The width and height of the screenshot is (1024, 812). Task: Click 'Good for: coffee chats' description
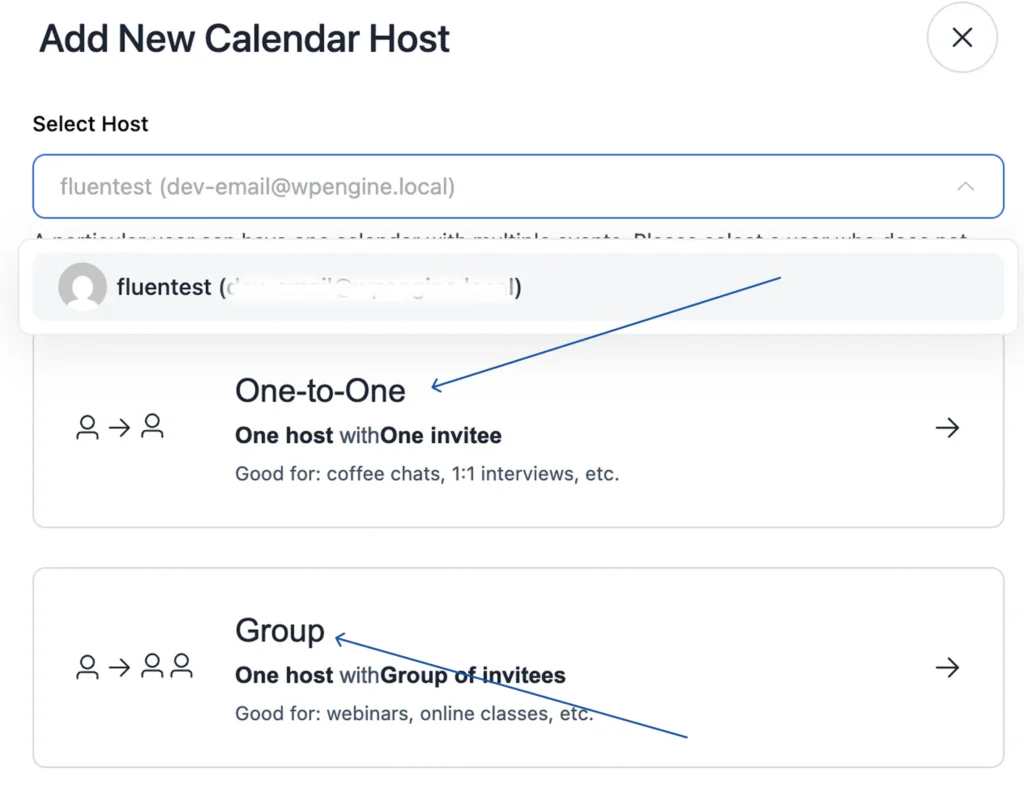tap(427, 474)
